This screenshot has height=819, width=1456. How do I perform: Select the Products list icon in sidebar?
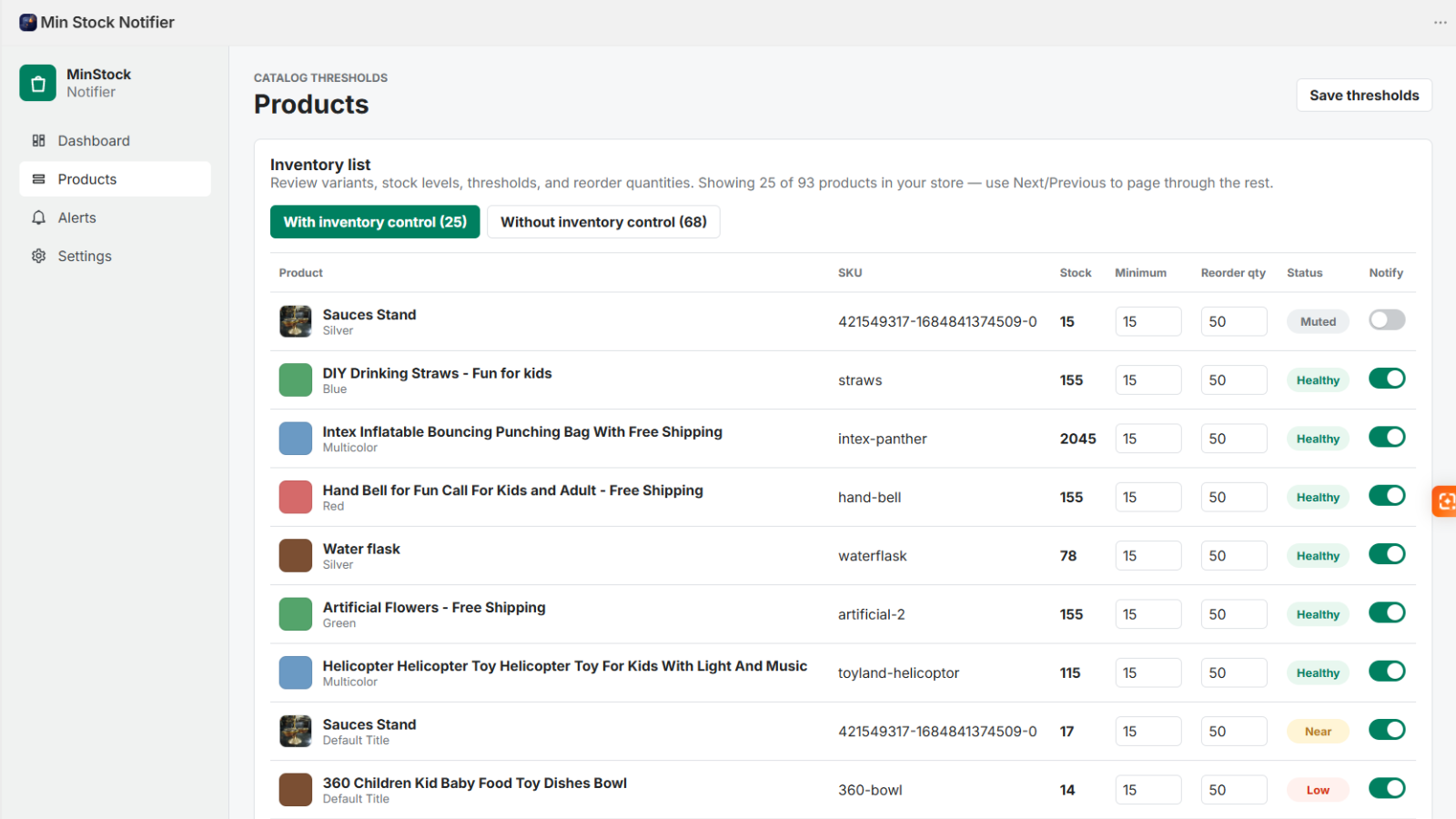click(x=38, y=179)
